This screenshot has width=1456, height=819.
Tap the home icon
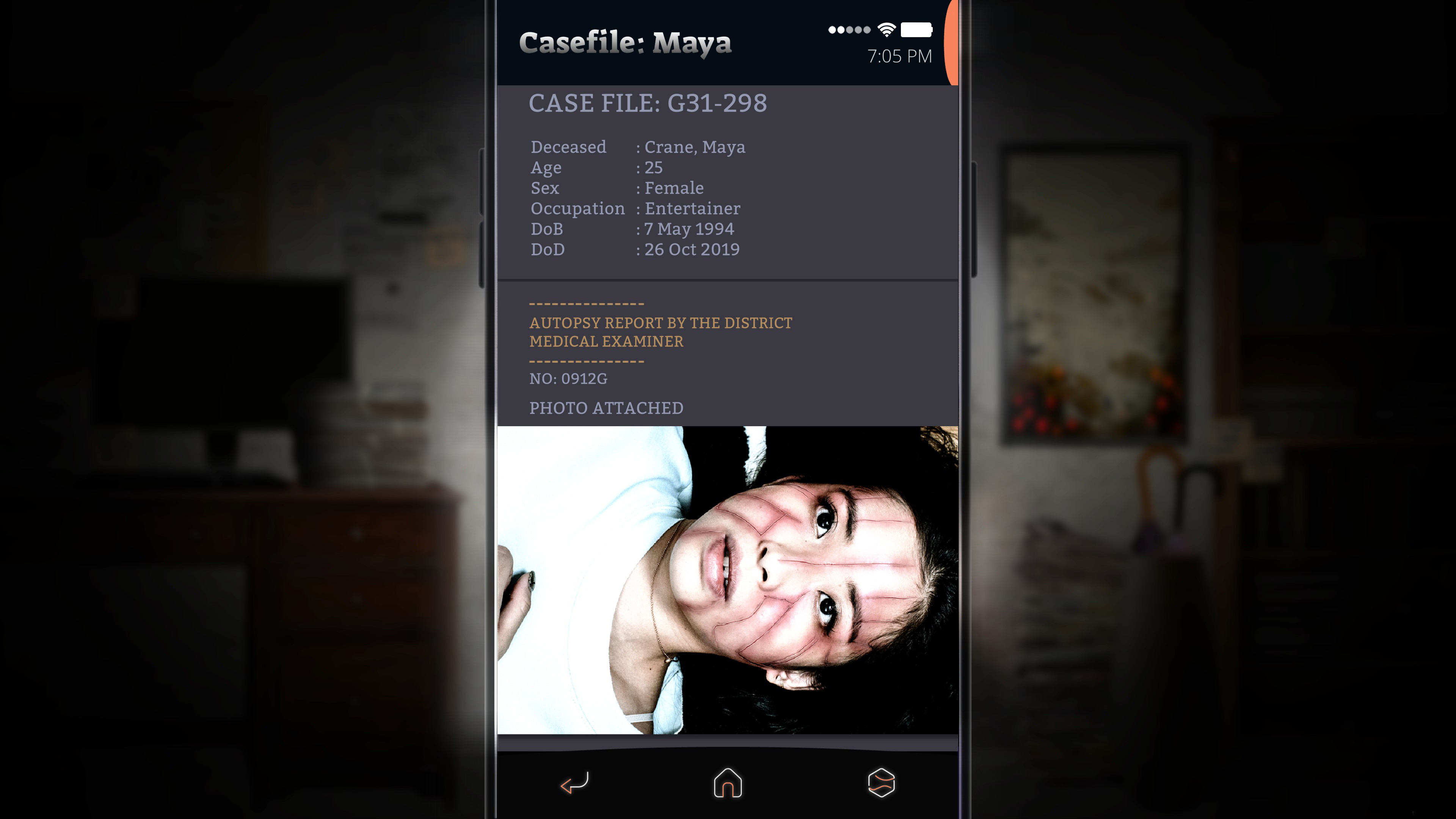pyautogui.click(x=728, y=783)
